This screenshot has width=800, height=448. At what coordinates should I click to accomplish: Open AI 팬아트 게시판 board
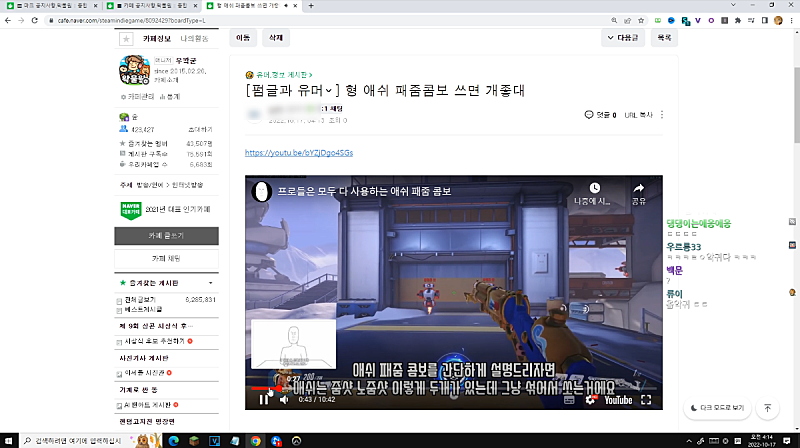click(148, 405)
